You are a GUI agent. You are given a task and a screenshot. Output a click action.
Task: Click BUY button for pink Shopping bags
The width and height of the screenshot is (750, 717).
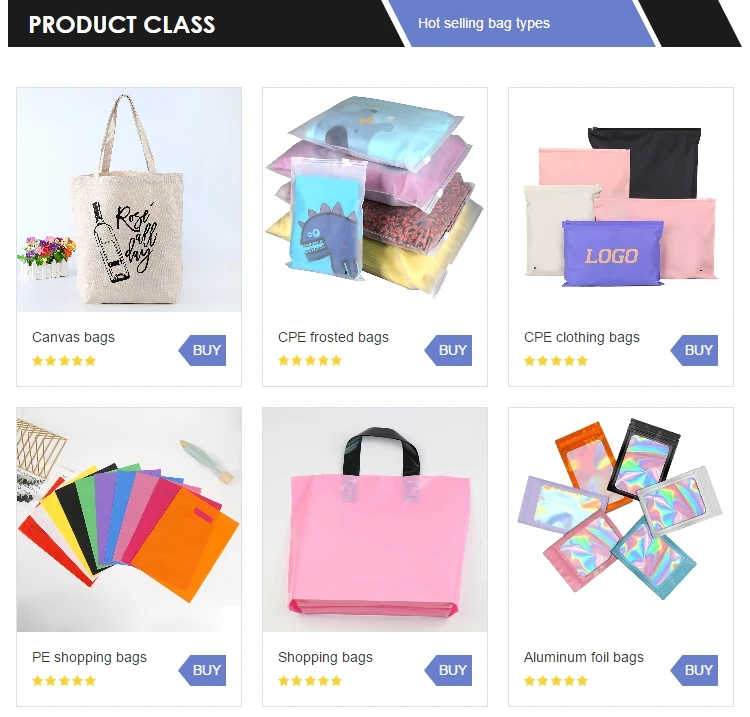[x=448, y=670]
